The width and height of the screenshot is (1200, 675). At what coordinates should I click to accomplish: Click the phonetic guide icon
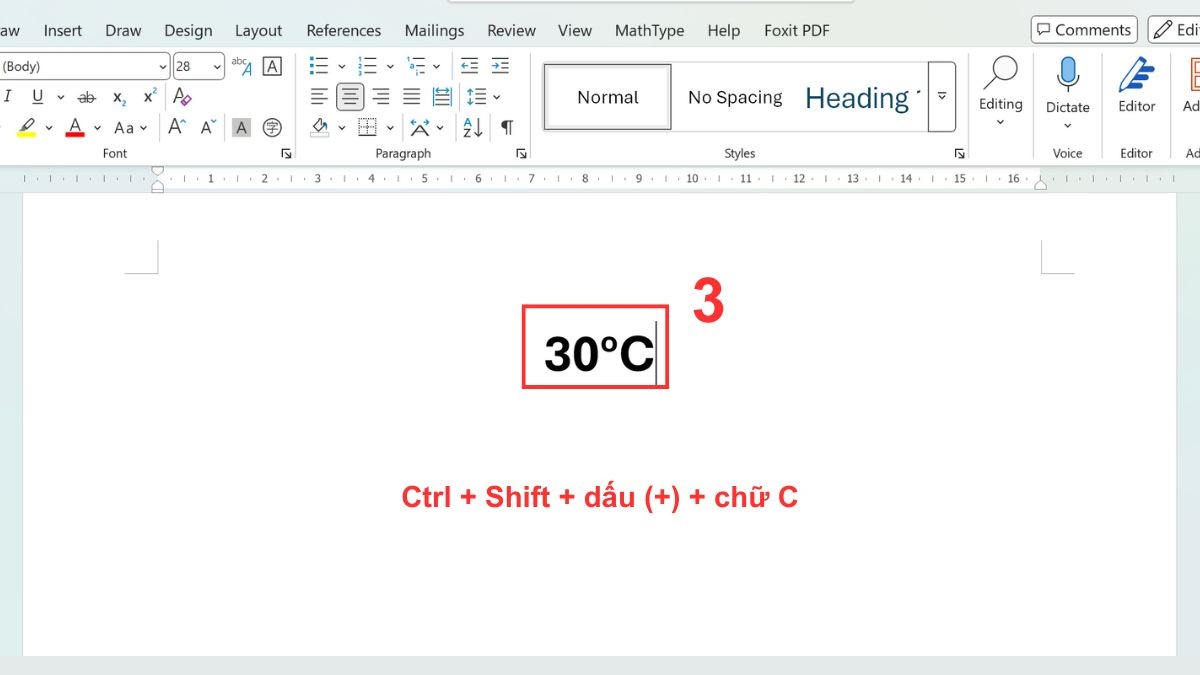(x=241, y=67)
